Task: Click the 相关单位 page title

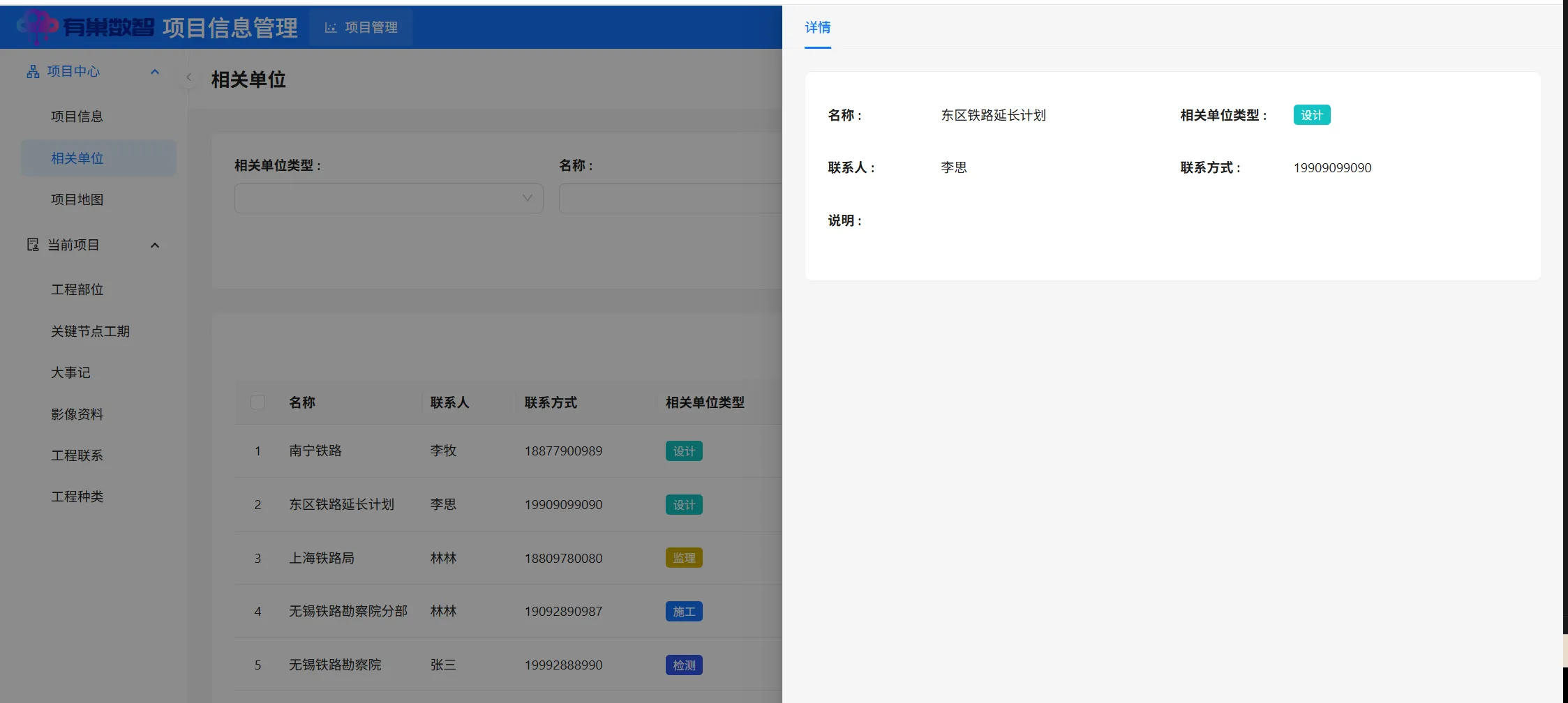Action: tap(248, 80)
